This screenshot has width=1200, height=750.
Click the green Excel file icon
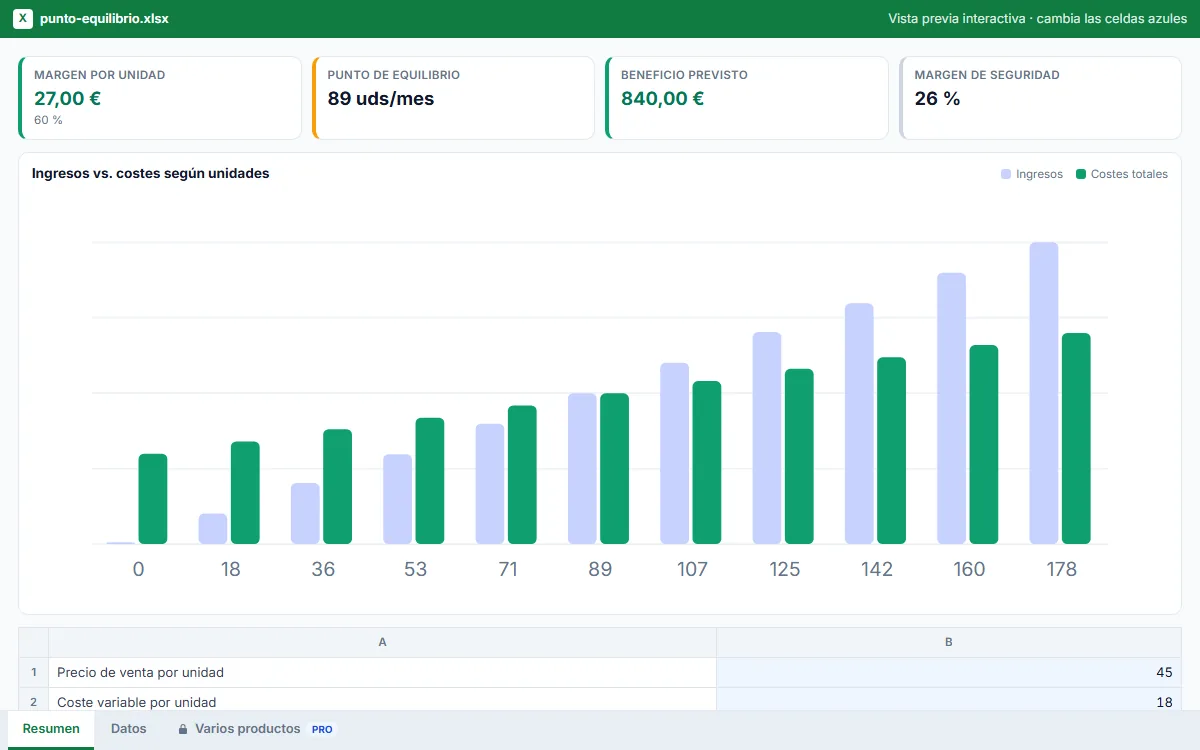pyautogui.click(x=23, y=19)
